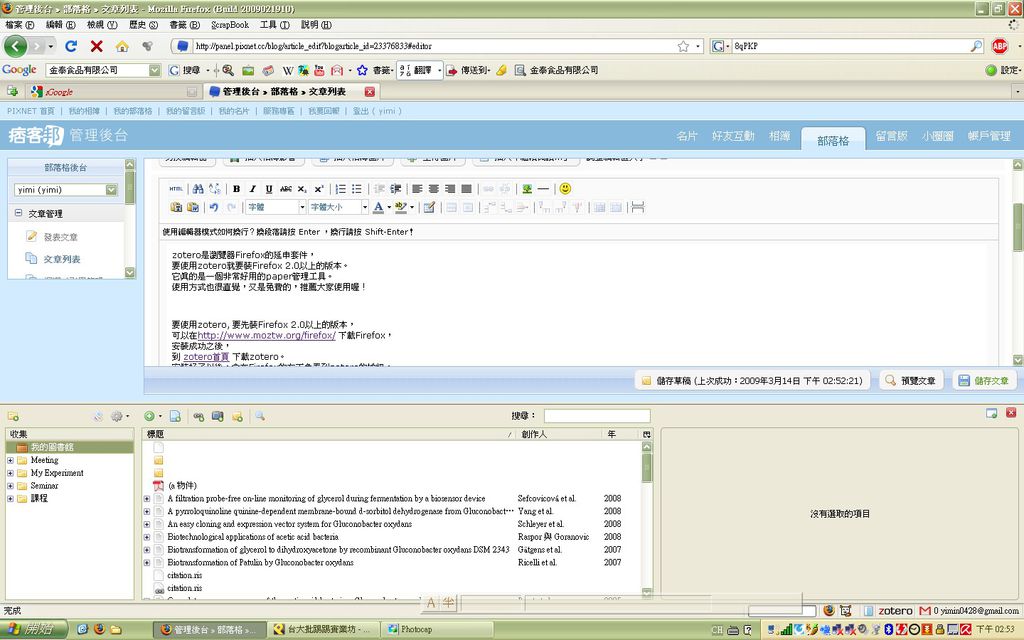This screenshot has height=640, width=1024.
Task: Open the ScrapBook menu
Action: pos(230,25)
